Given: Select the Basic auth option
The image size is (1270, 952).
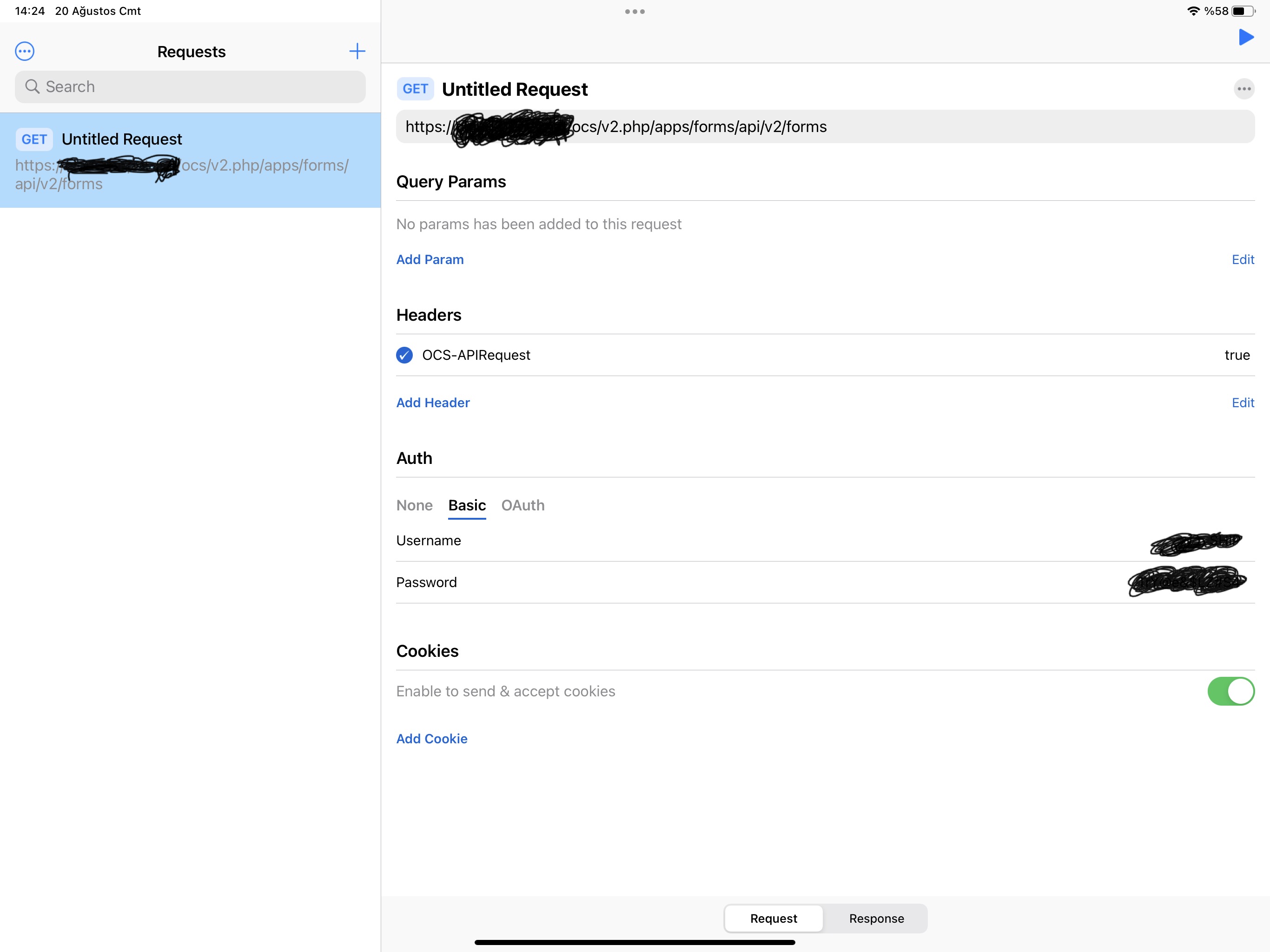Looking at the screenshot, I should (x=467, y=505).
